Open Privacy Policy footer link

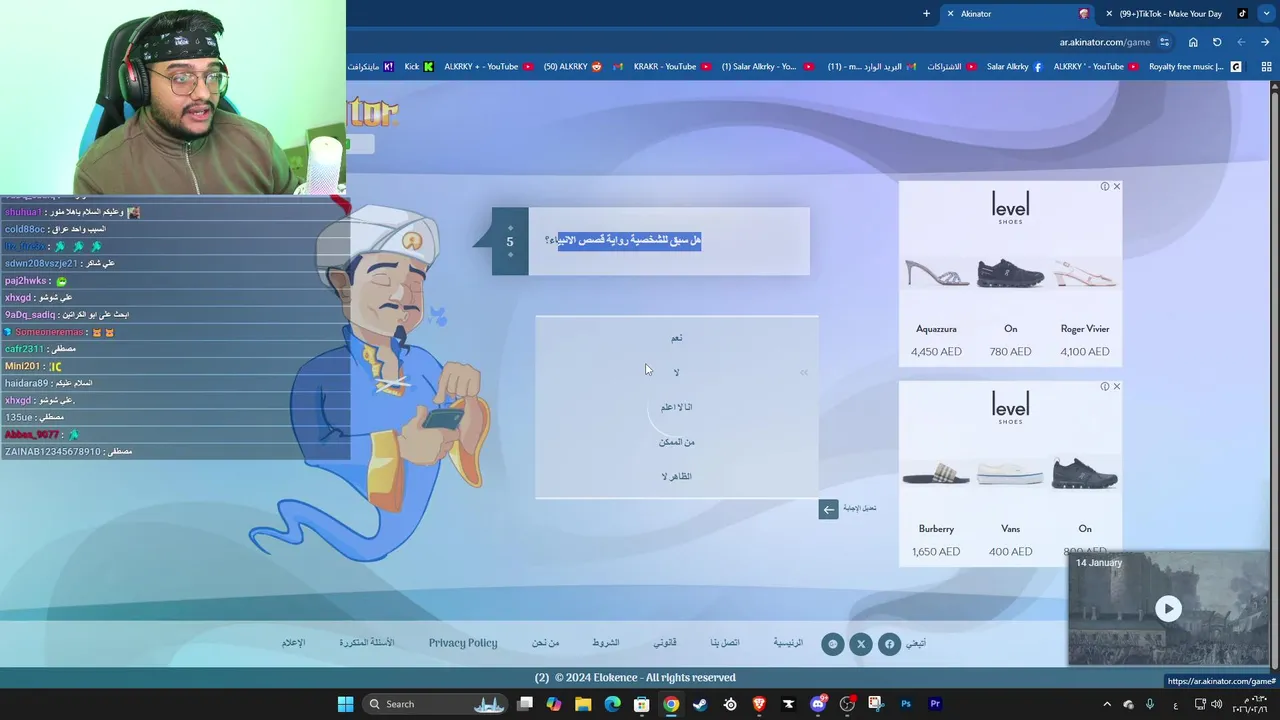click(463, 643)
